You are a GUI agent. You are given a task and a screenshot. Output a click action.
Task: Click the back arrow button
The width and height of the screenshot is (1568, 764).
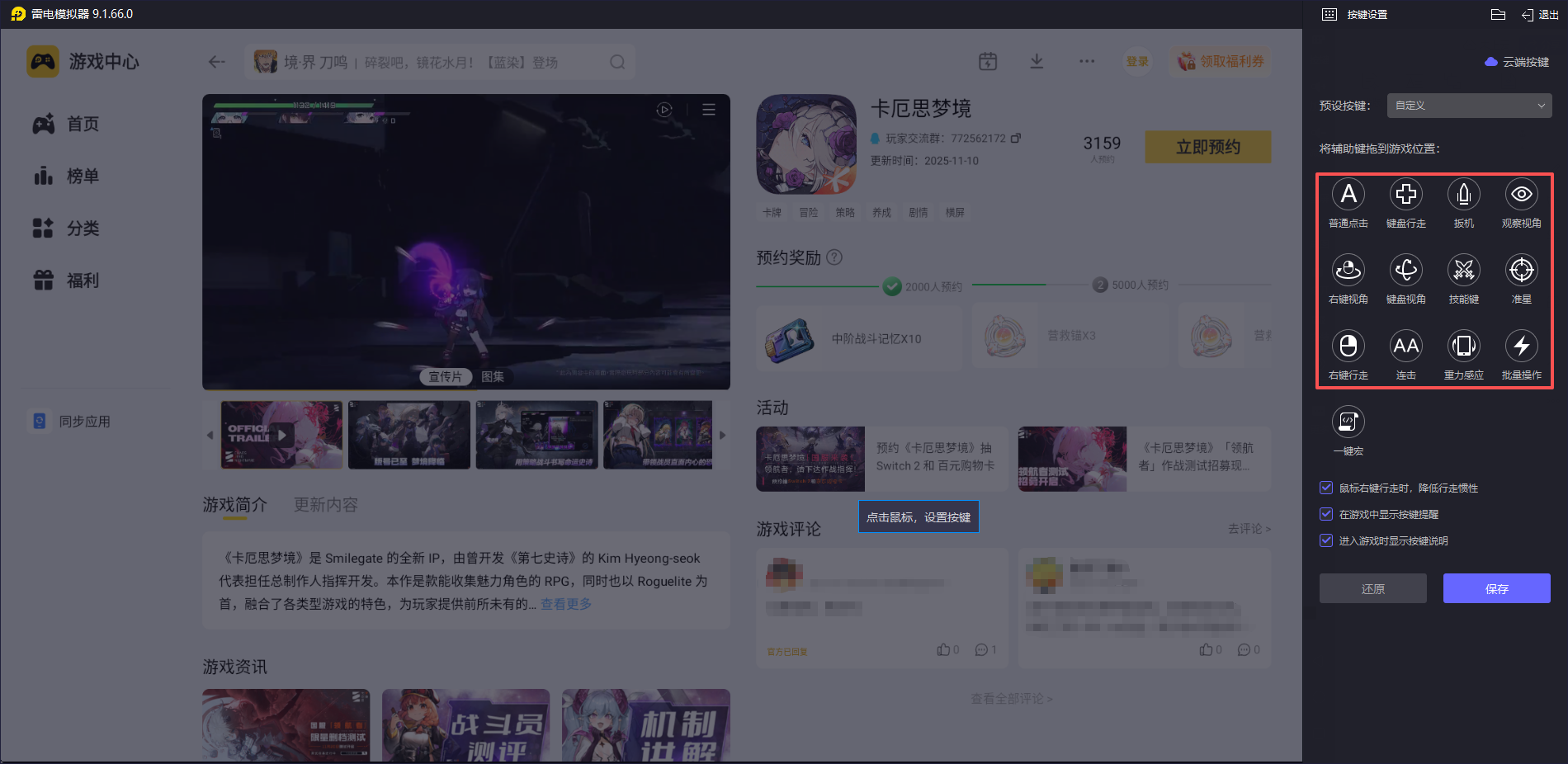[x=217, y=62]
